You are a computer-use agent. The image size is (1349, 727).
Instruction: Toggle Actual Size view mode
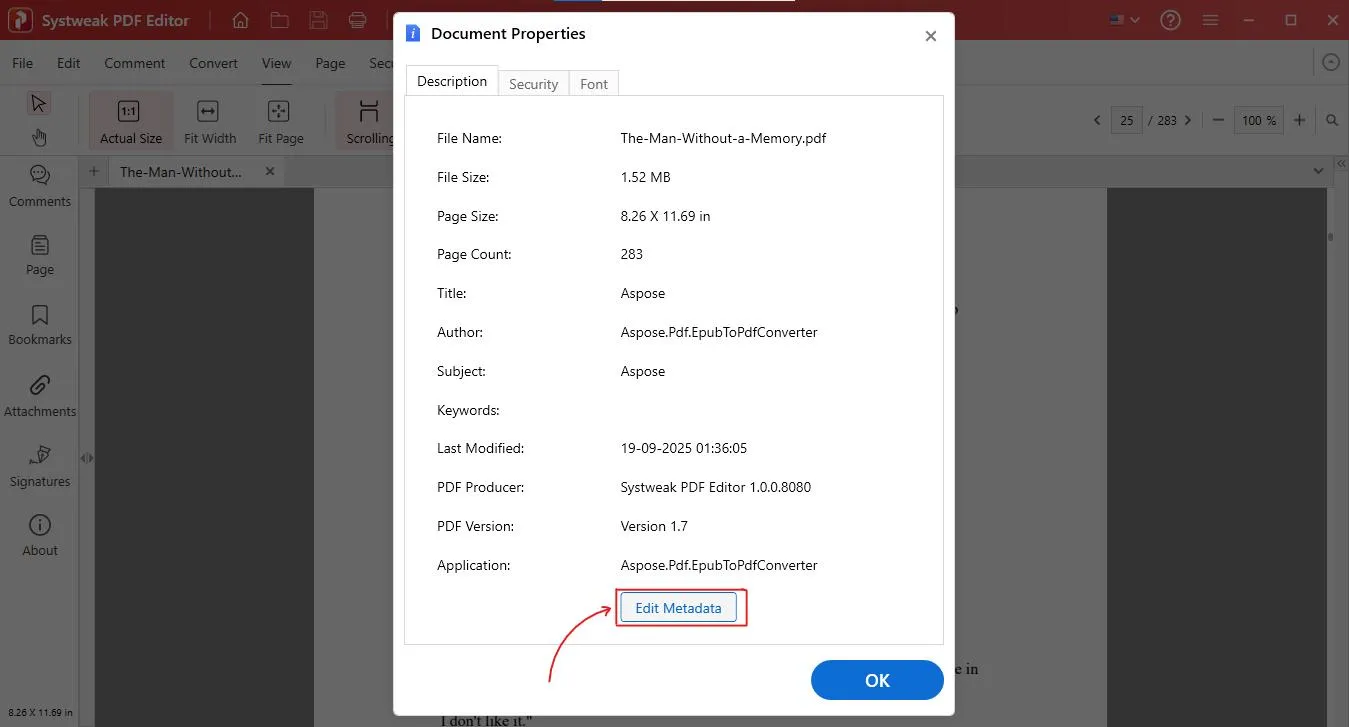click(x=130, y=119)
